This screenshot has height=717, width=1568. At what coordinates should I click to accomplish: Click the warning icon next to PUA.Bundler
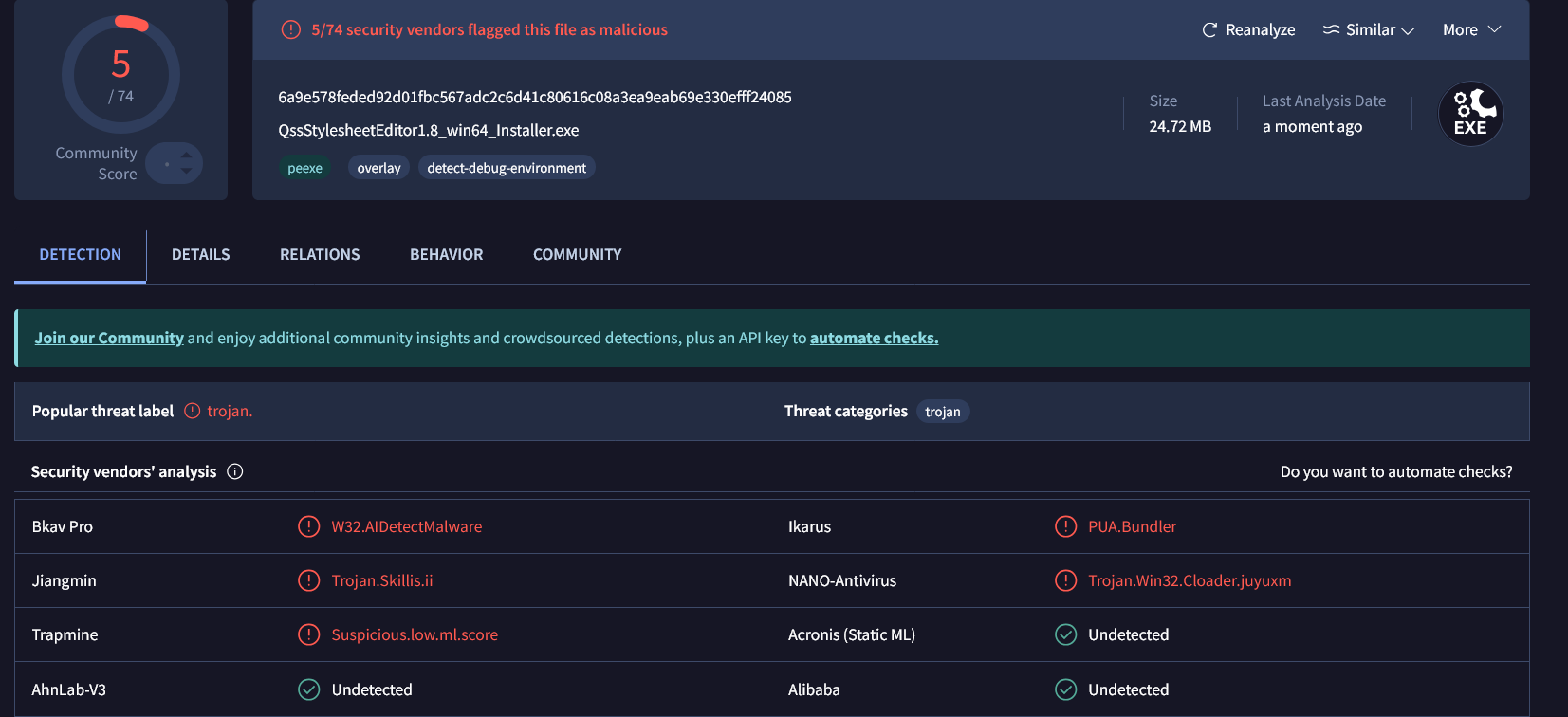coord(1065,526)
